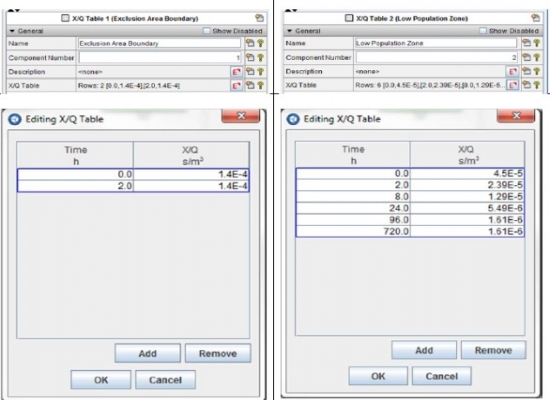The height and width of the screenshot is (400, 550).
Task: Collapse General section of X/Q Table 2
Action: (x=289, y=31)
